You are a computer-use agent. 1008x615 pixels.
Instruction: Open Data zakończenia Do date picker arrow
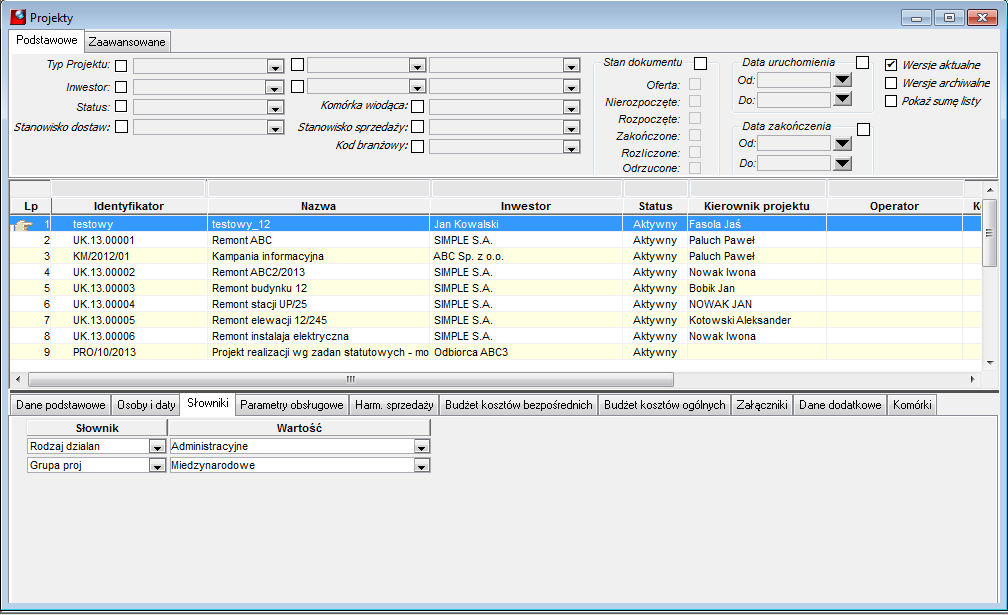tap(843, 163)
